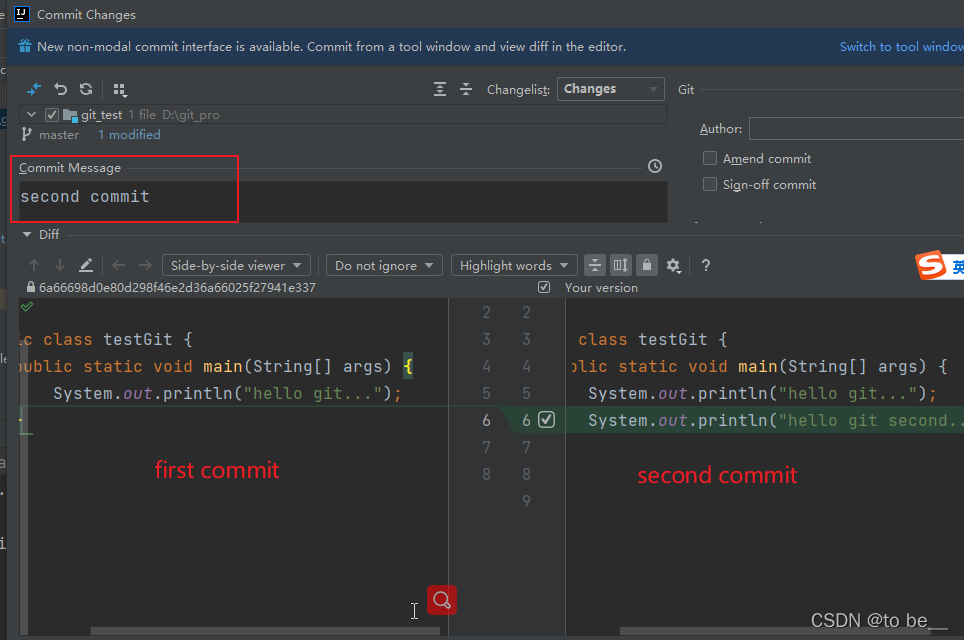
Task: Click in the Author input field
Action: click(x=856, y=129)
